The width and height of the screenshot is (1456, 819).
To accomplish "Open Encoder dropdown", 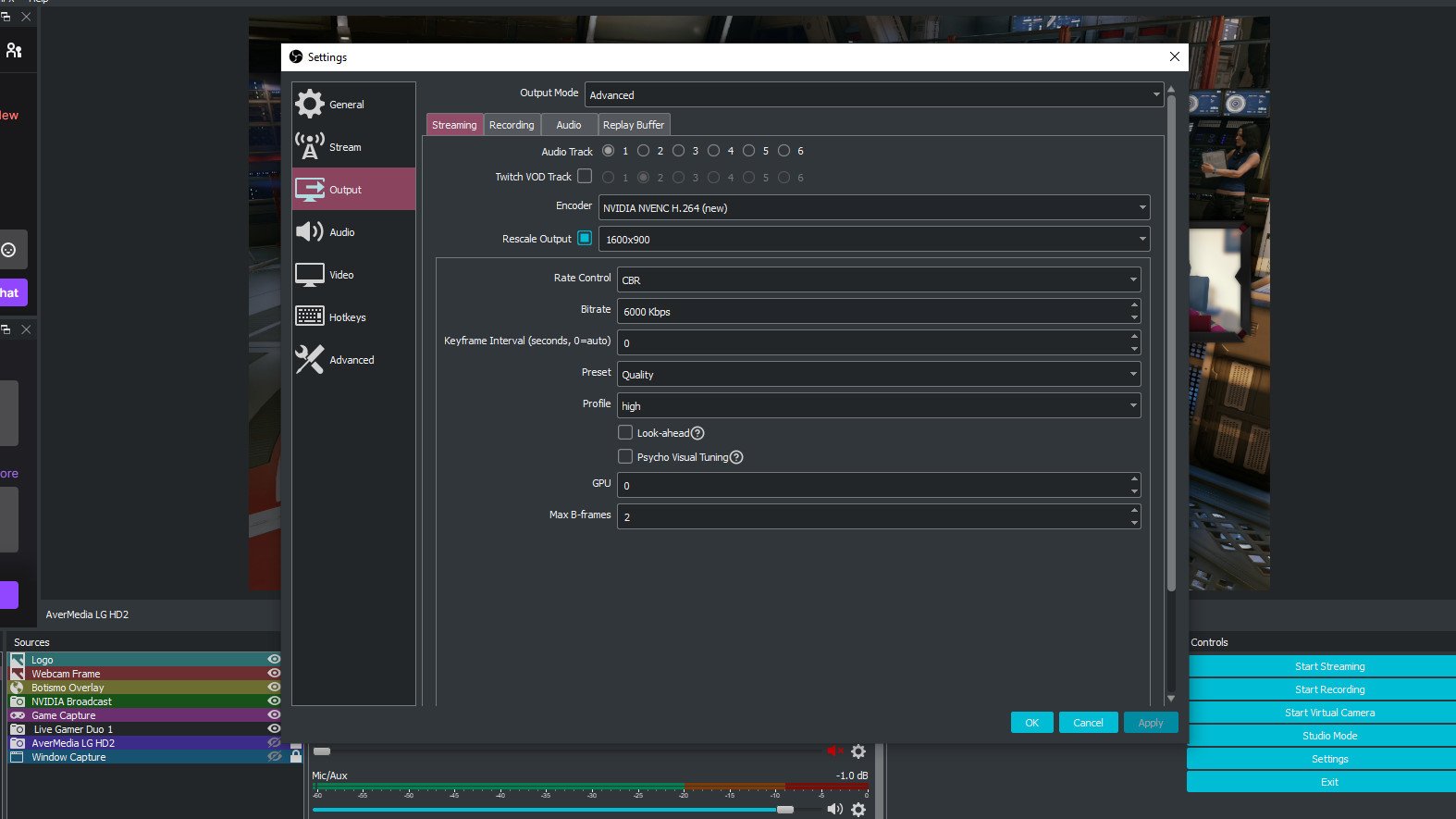I will point(874,207).
